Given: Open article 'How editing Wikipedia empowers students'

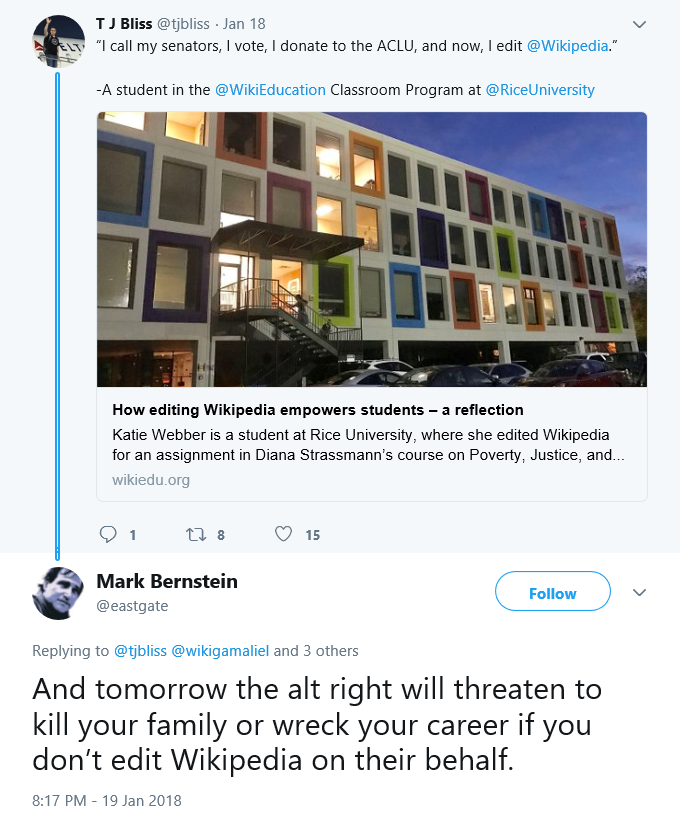Looking at the screenshot, I should pyautogui.click(x=318, y=410).
